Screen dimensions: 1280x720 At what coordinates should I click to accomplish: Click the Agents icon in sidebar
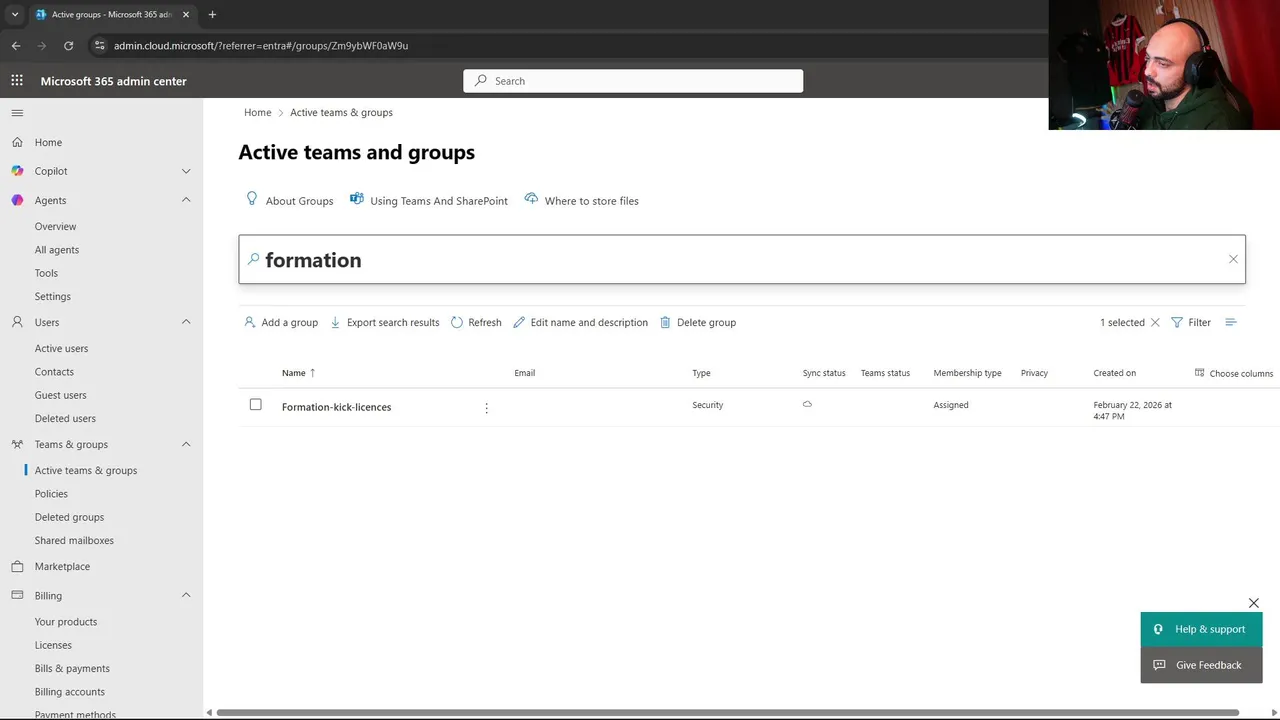pyautogui.click(x=17, y=200)
